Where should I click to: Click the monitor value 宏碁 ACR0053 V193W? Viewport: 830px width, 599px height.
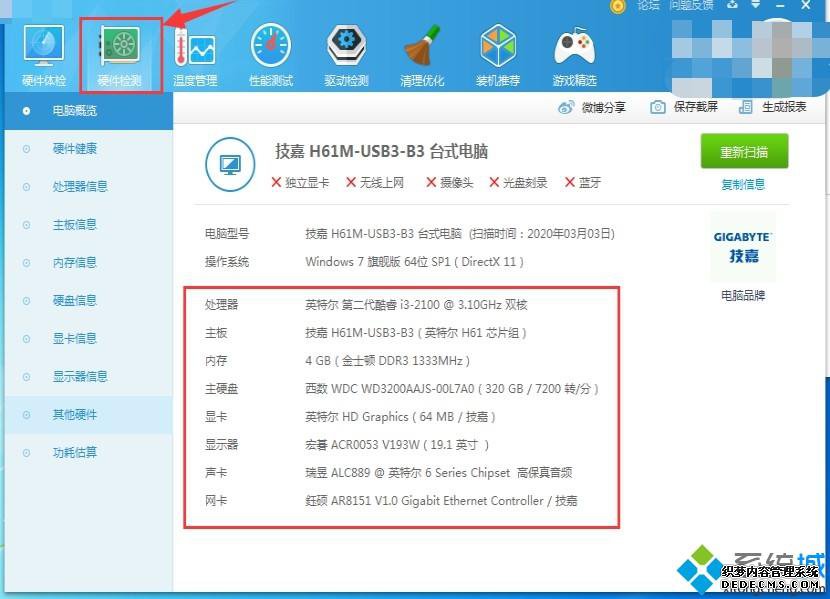point(397,445)
